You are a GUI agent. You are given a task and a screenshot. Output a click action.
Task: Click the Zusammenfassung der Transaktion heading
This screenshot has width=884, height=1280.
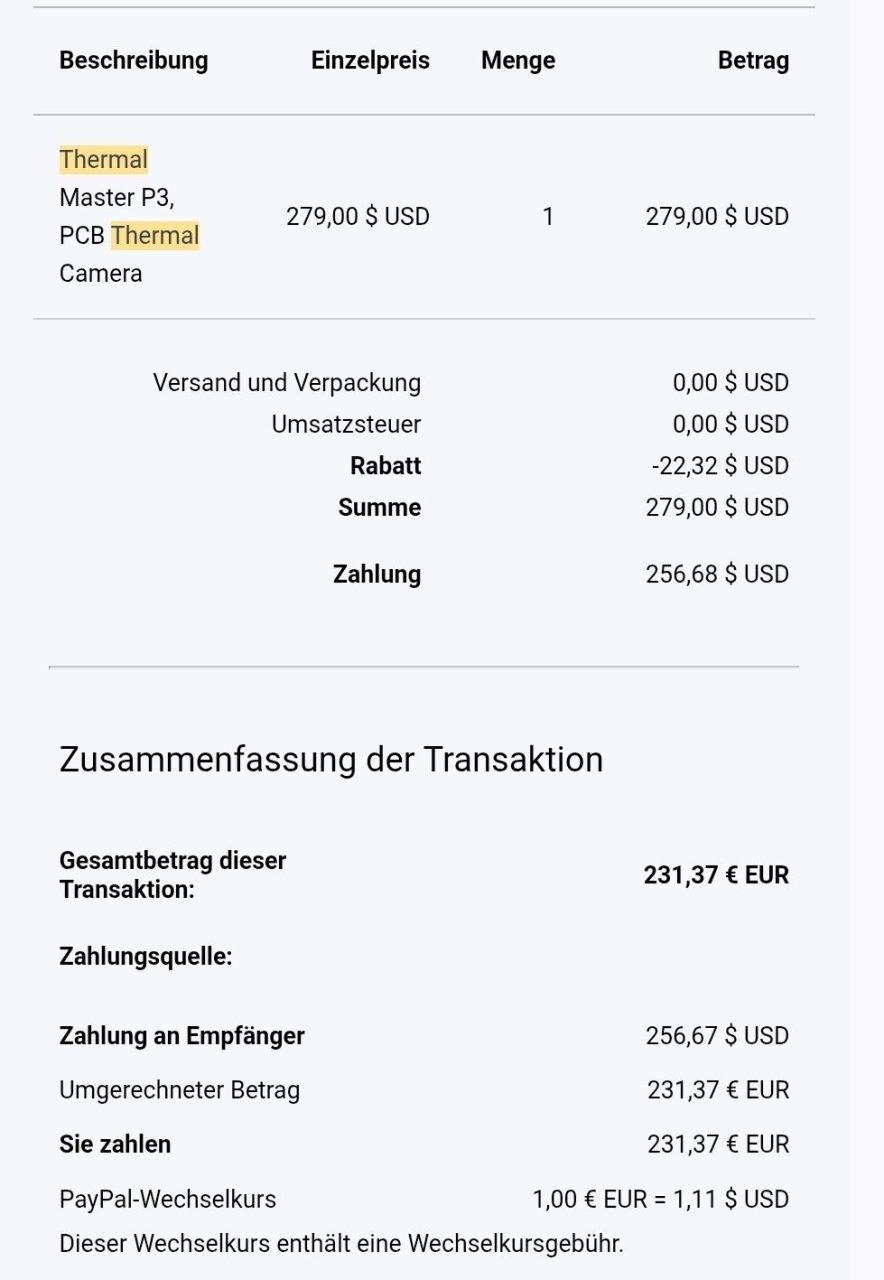[331, 759]
